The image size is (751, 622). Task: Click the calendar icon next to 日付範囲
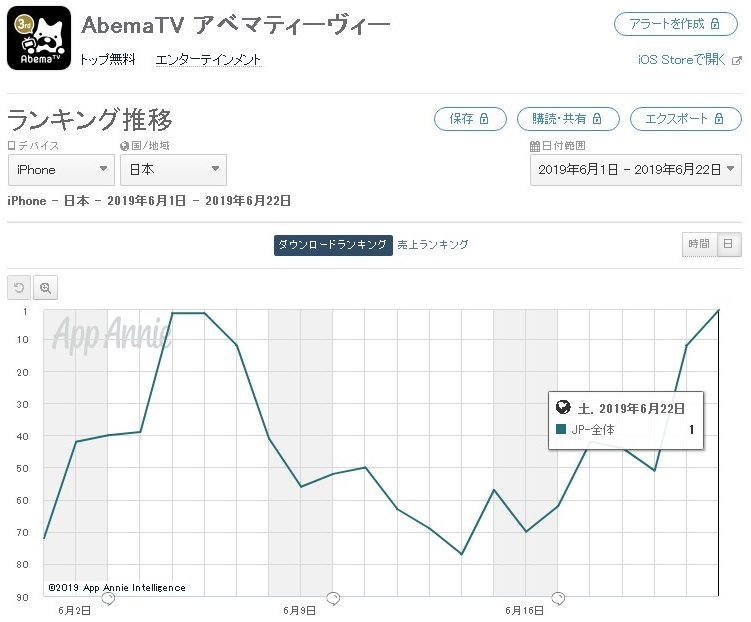[535, 146]
